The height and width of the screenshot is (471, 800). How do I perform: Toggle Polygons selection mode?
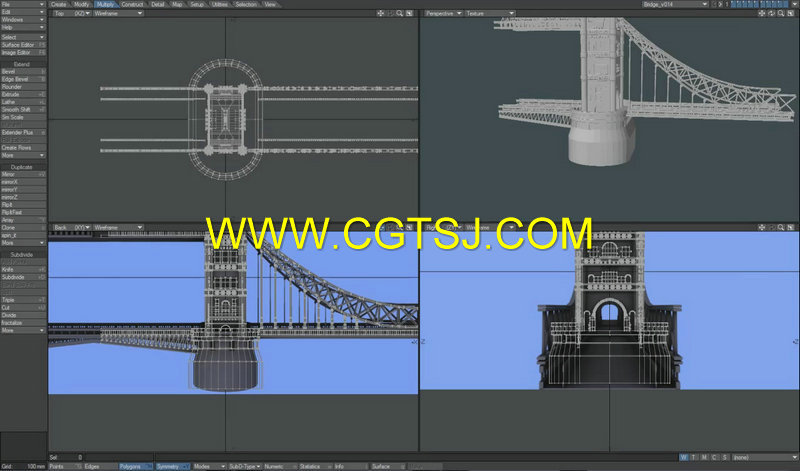[136, 466]
